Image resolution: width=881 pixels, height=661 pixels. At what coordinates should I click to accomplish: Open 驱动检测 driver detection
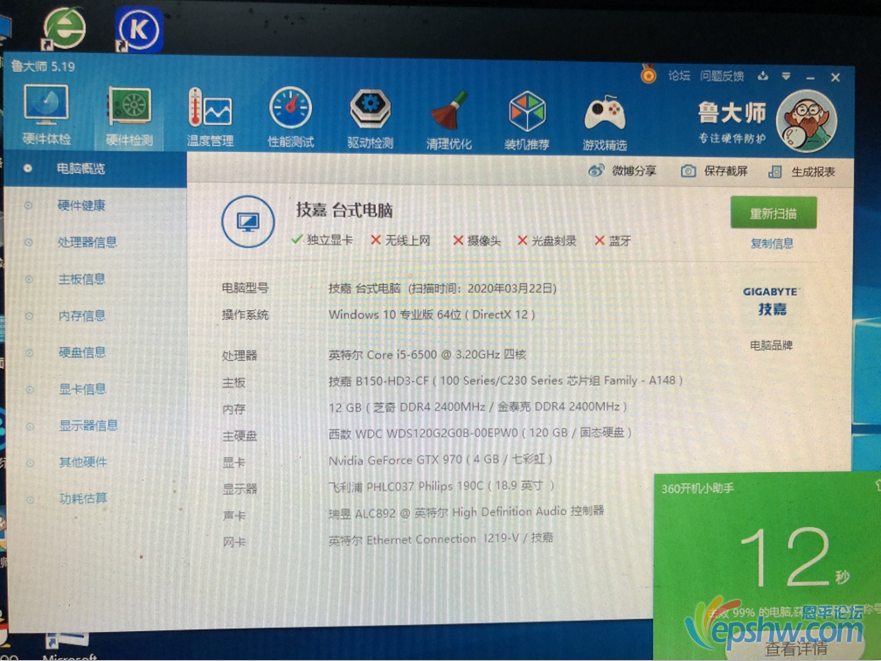point(370,119)
